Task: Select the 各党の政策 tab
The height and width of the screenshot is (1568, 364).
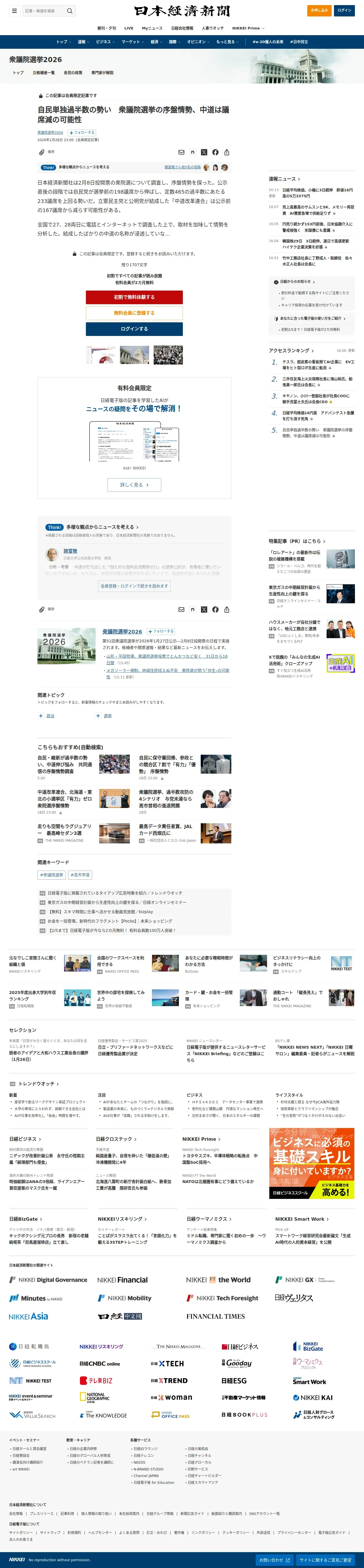Action: (73, 73)
